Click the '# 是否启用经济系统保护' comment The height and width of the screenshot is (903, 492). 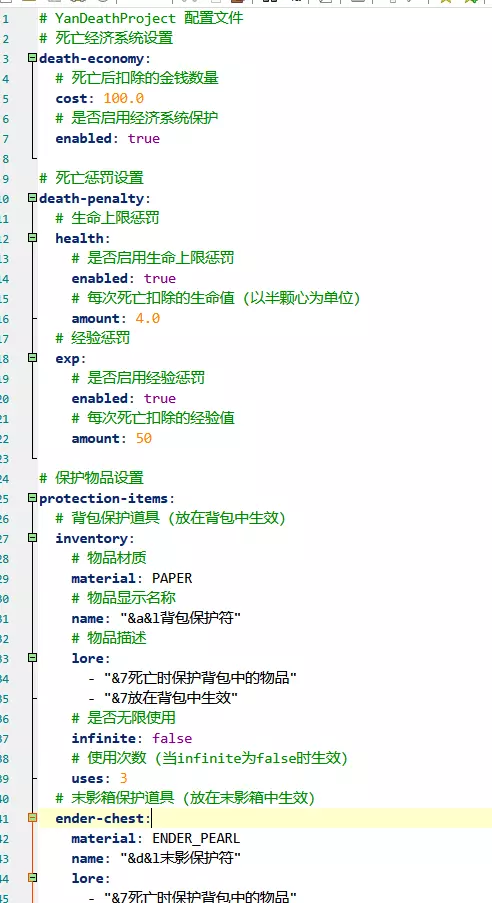point(137,119)
